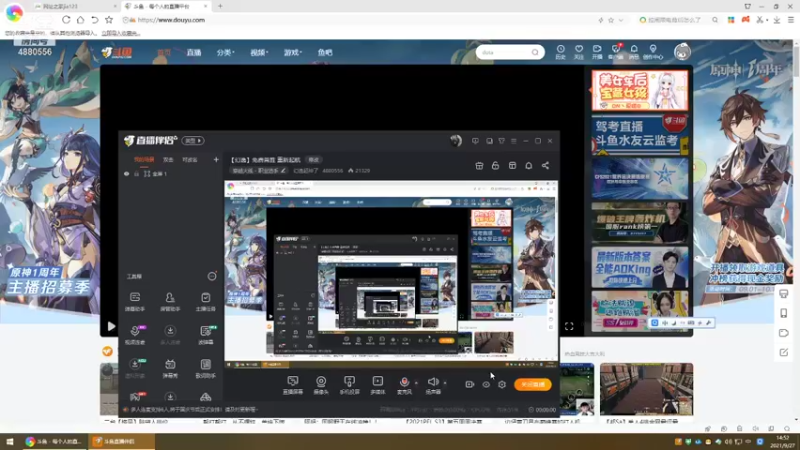800x450 pixels.
Task: Click the search magnifier in Douyu search box
Action: click(x=535, y=52)
